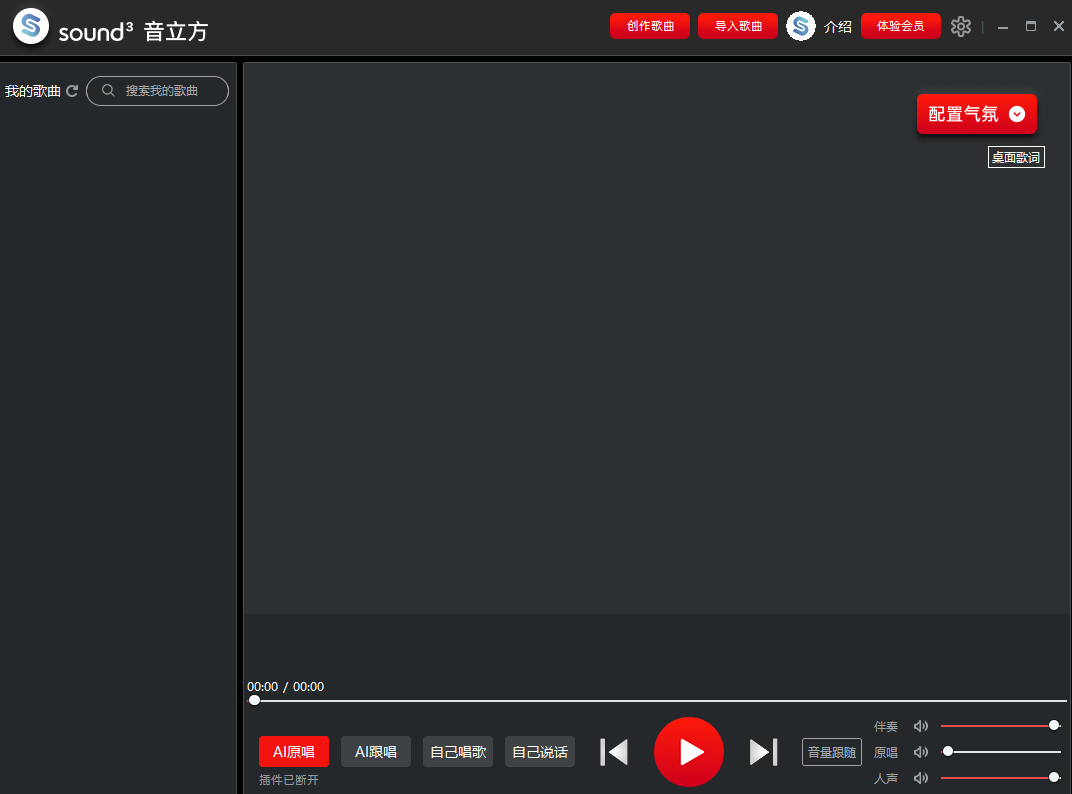Image resolution: width=1072 pixels, height=794 pixels.
Task: Click the refresh icon beside 我的歌曲
Action: pos(72,91)
